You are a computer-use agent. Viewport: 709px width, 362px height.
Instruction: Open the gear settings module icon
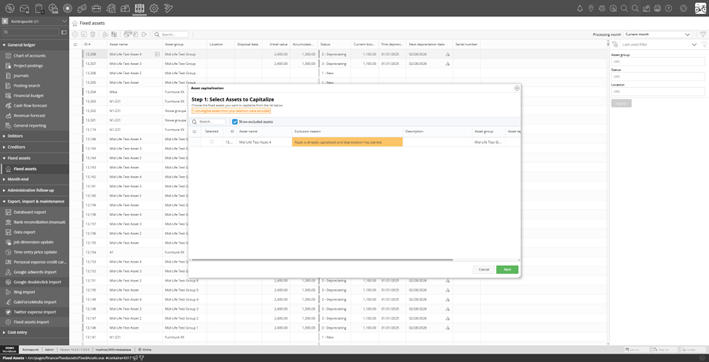pyautogui.click(x=154, y=8)
